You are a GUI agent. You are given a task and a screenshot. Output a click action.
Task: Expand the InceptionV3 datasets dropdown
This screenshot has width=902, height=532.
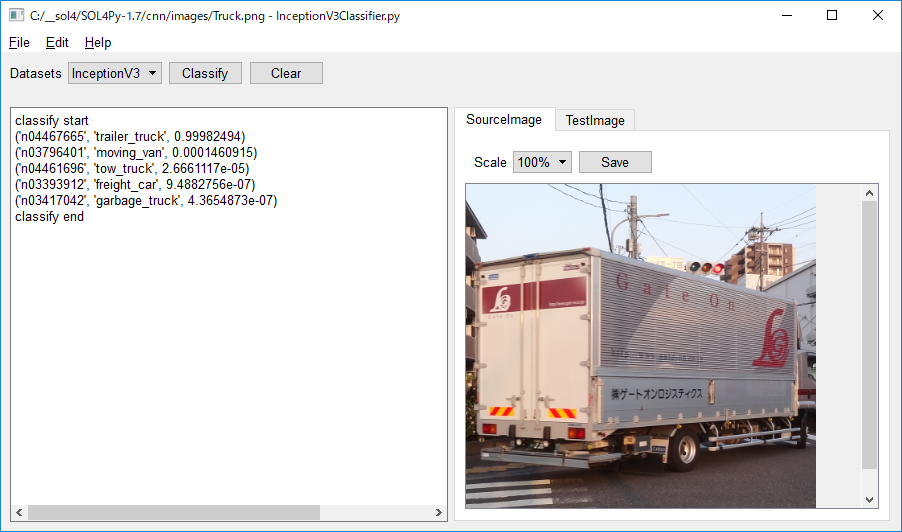point(114,73)
